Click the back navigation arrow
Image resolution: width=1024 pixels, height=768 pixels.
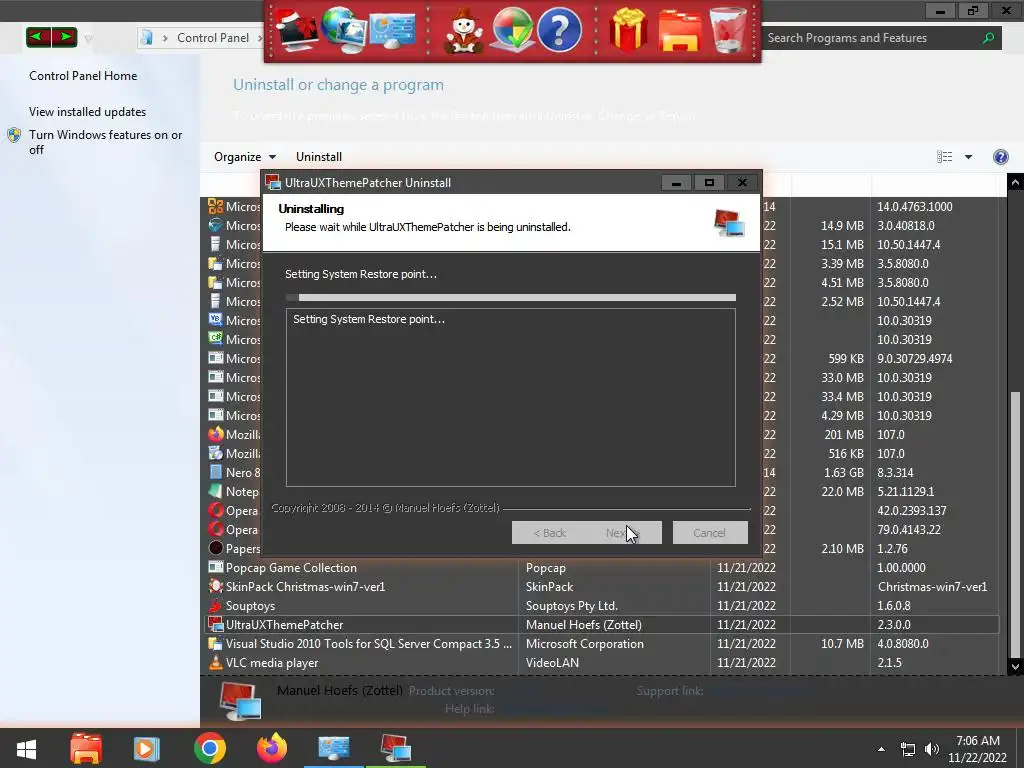tap(39, 37)
